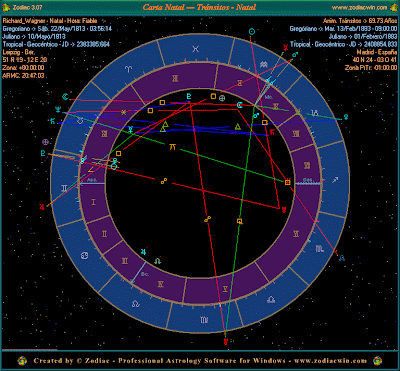Click the 'Juliano -> 10/Mayo/1813' line
The width and height of the screenshot is (400, 371).
click(x=34, y=37)
